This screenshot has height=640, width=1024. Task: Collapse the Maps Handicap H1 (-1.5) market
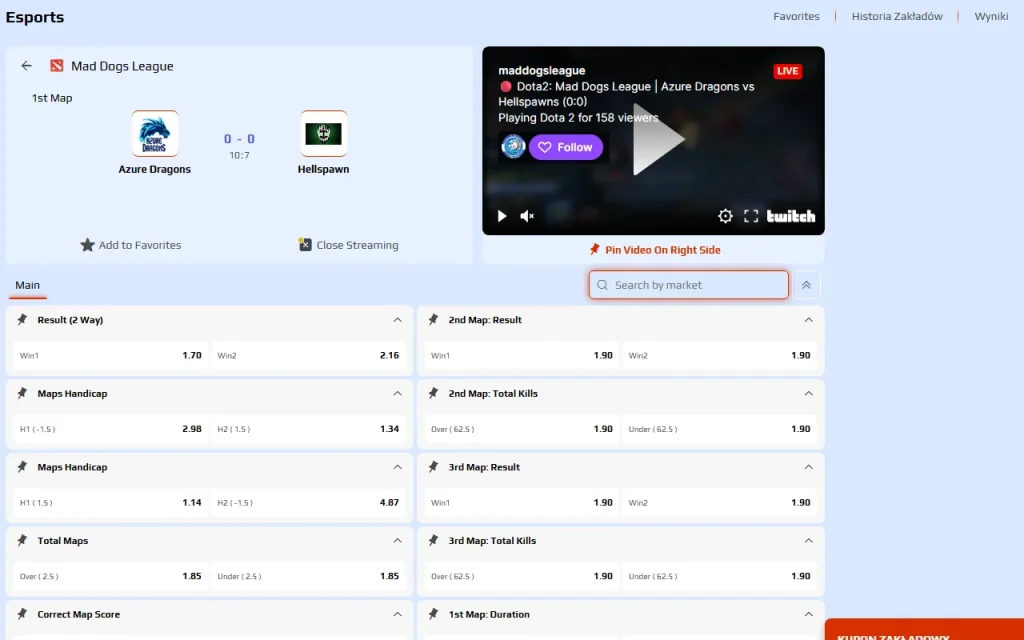pos(397,393)
